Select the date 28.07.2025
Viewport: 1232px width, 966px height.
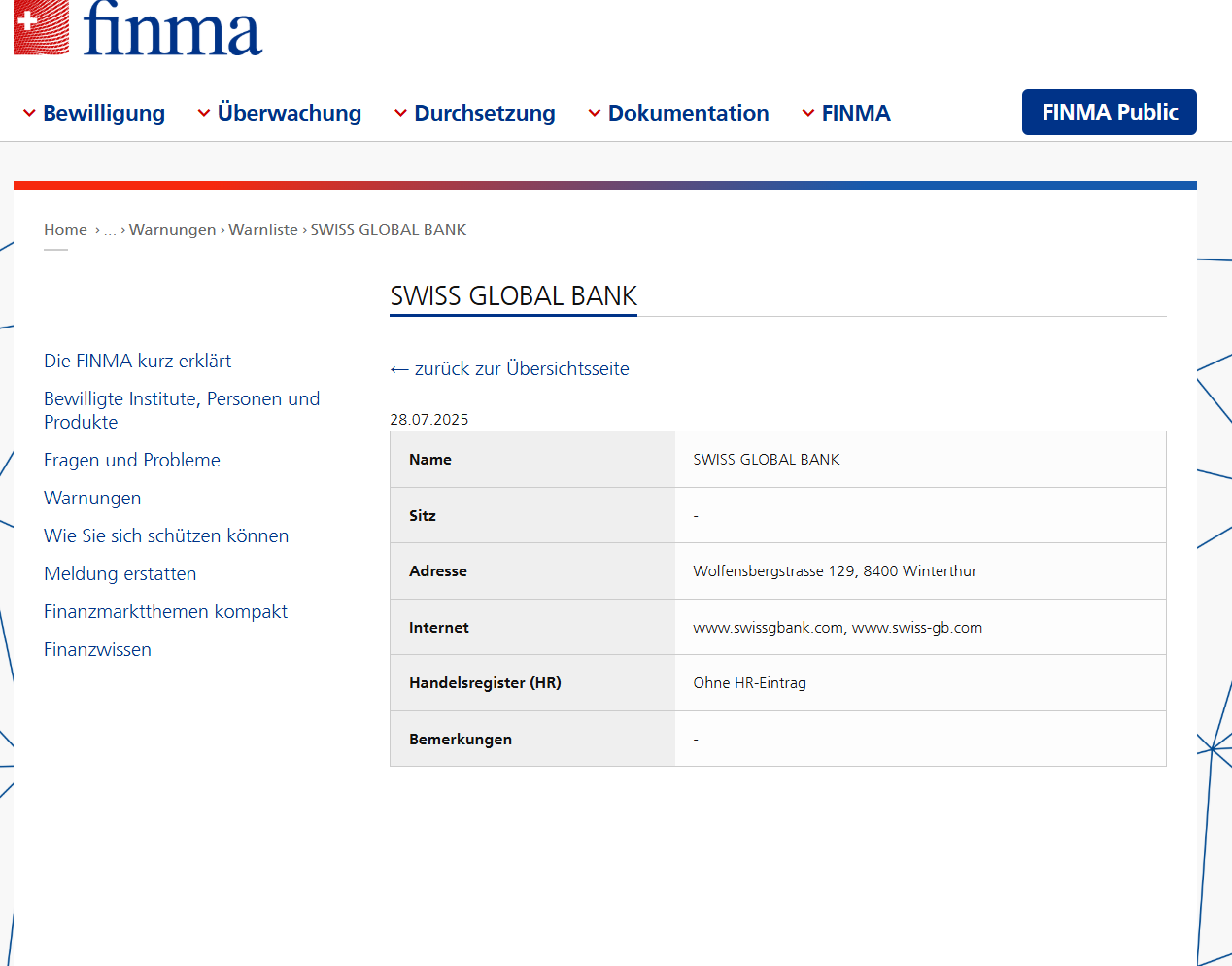click(429, 420)
